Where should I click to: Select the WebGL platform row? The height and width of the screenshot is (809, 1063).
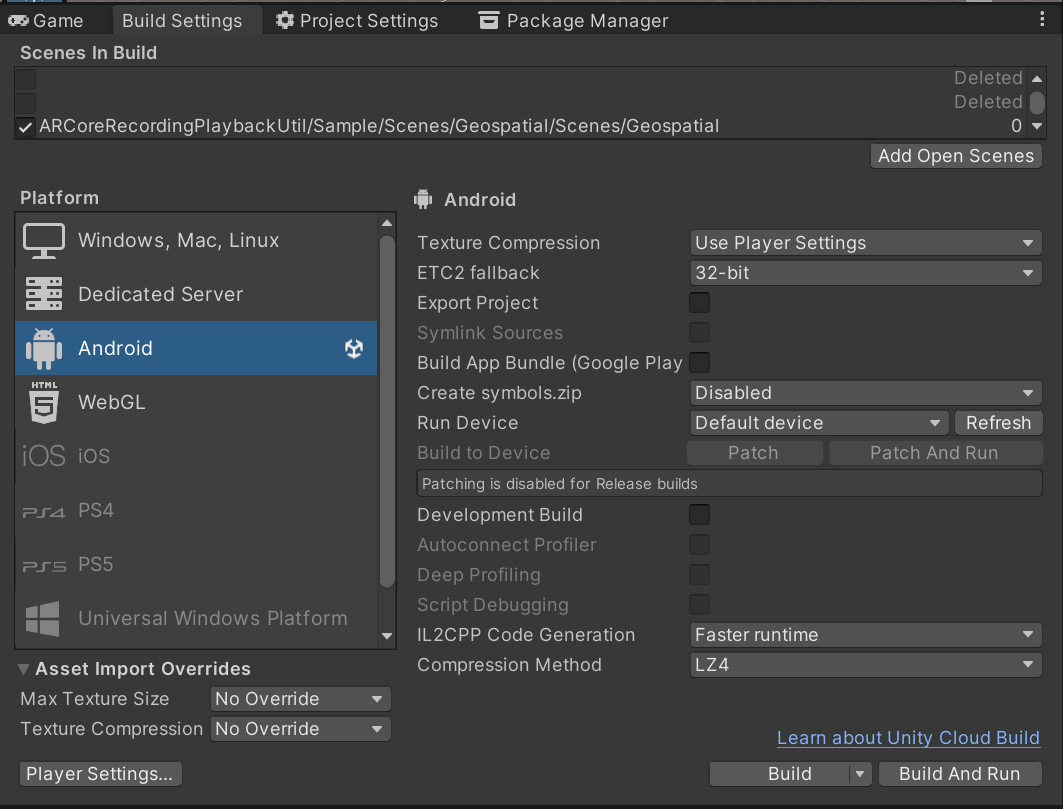tap(196, 402)
